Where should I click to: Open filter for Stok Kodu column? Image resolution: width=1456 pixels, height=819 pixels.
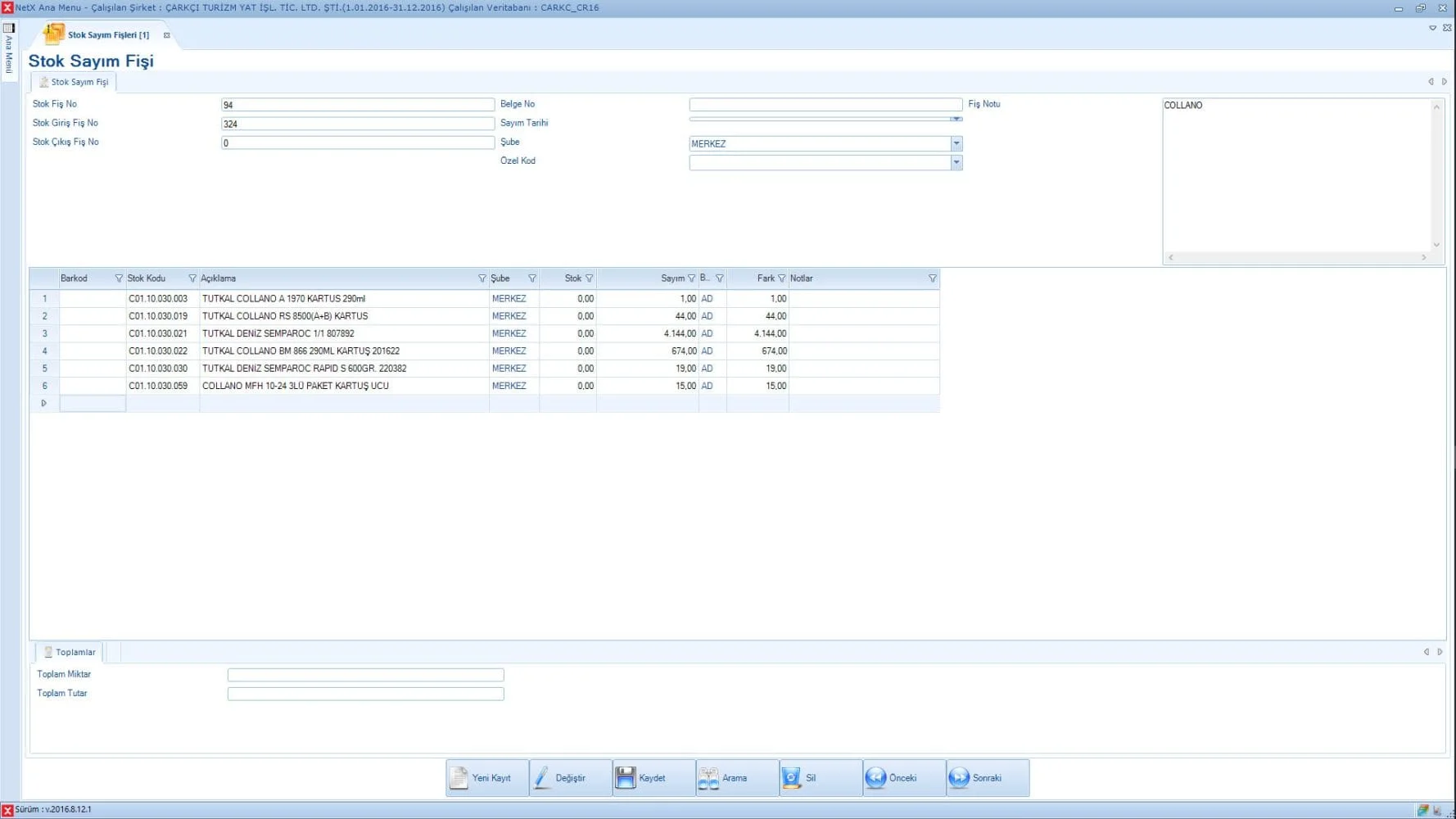pyautogui.click(x=192, y=278)
